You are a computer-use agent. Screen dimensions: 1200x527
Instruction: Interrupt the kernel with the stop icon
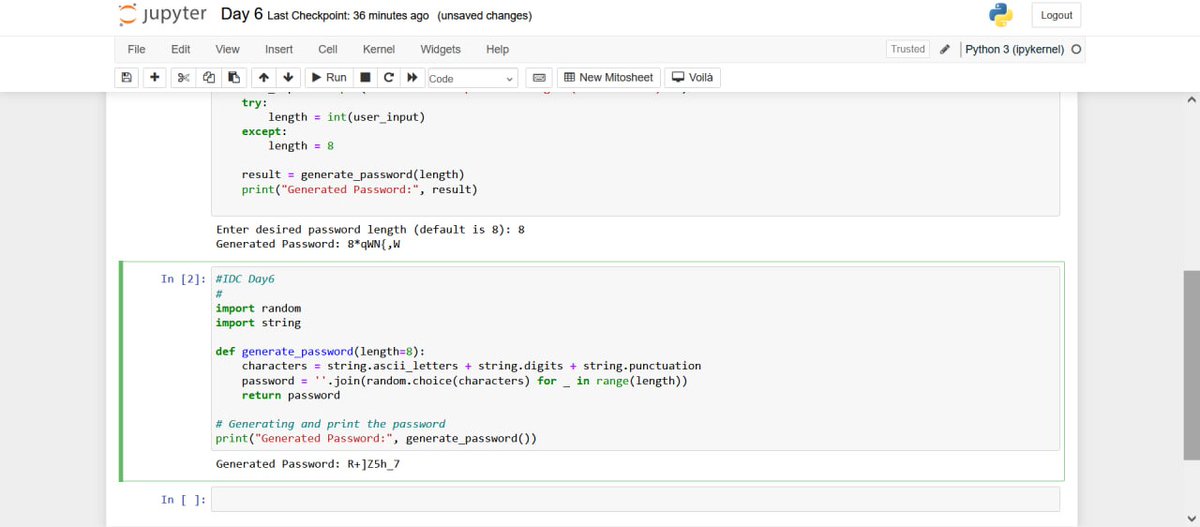pos(366,77)
